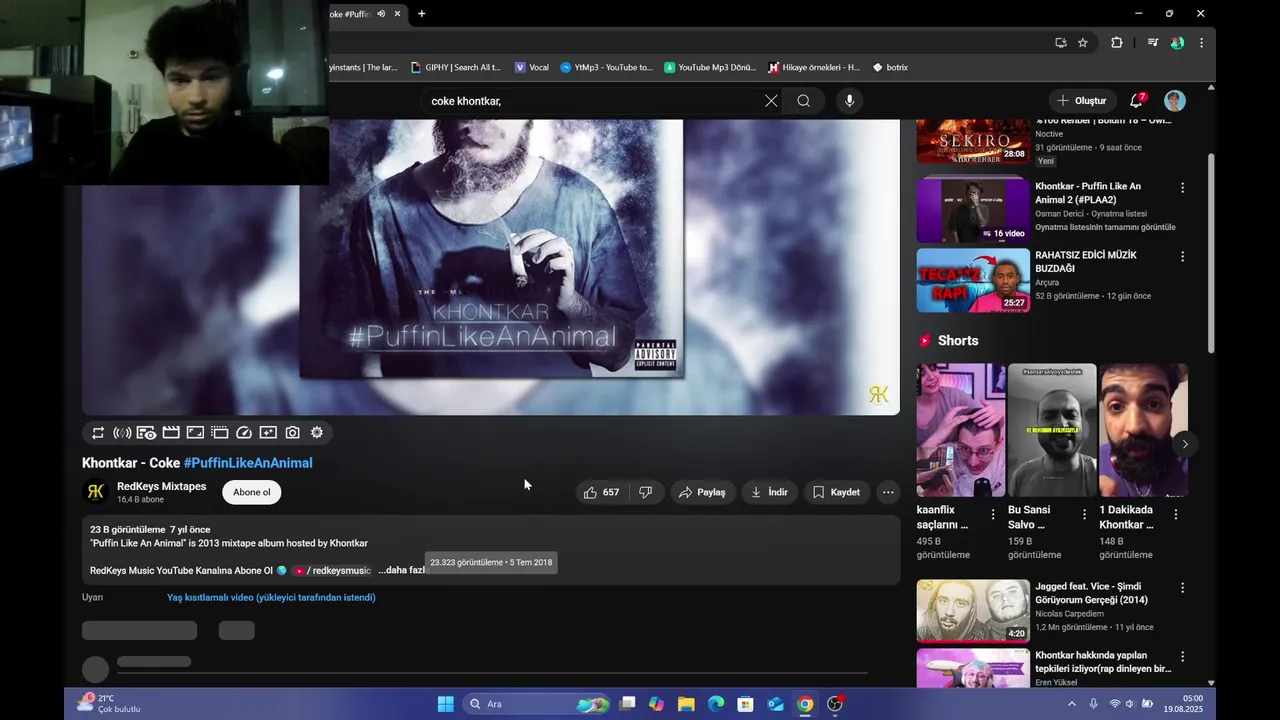Open a new tab with plus button
Screen dimensions: 1280x720
(x=422, y=14)
